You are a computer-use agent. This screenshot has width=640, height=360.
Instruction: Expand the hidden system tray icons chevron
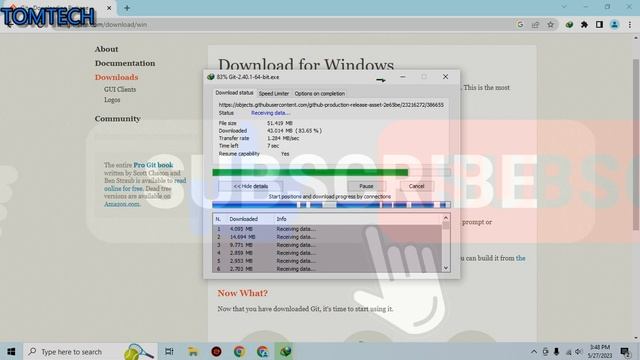(x=534, y=351)
